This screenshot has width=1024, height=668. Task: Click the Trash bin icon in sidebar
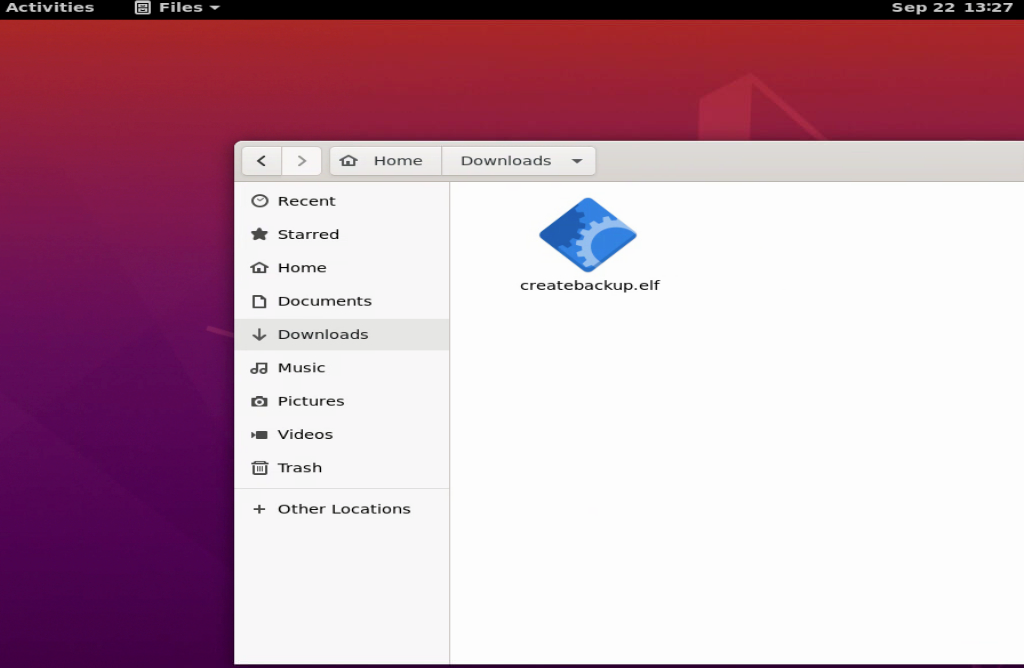tap(260, 468)
